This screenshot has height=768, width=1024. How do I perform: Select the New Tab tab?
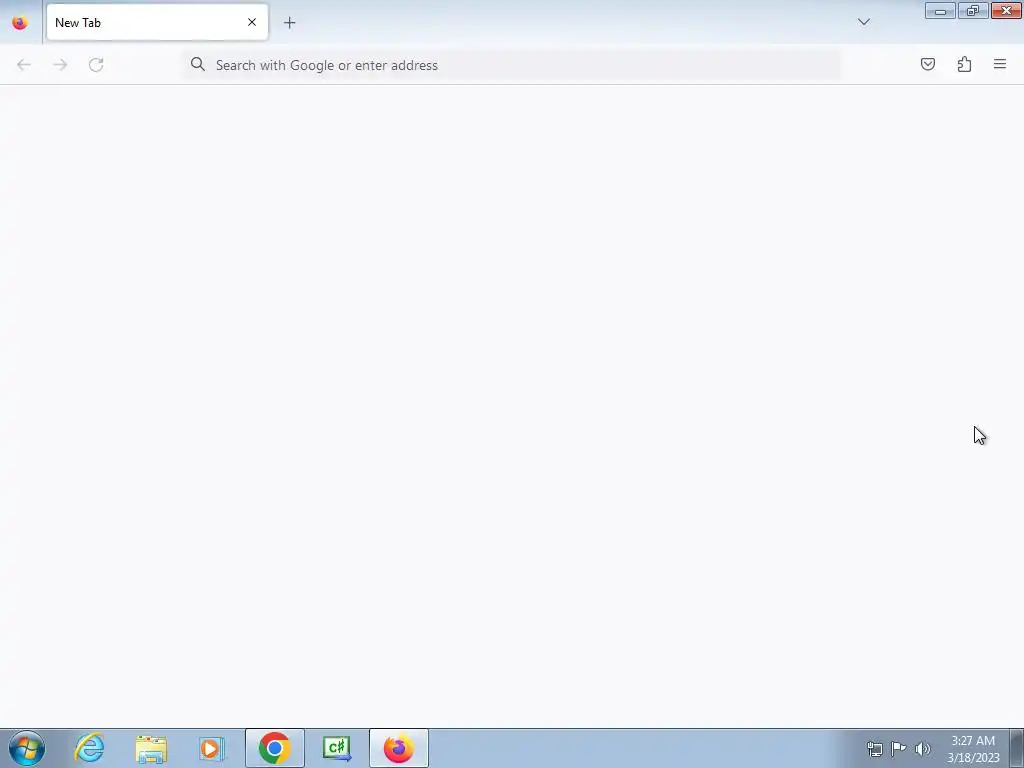point(157,23)
